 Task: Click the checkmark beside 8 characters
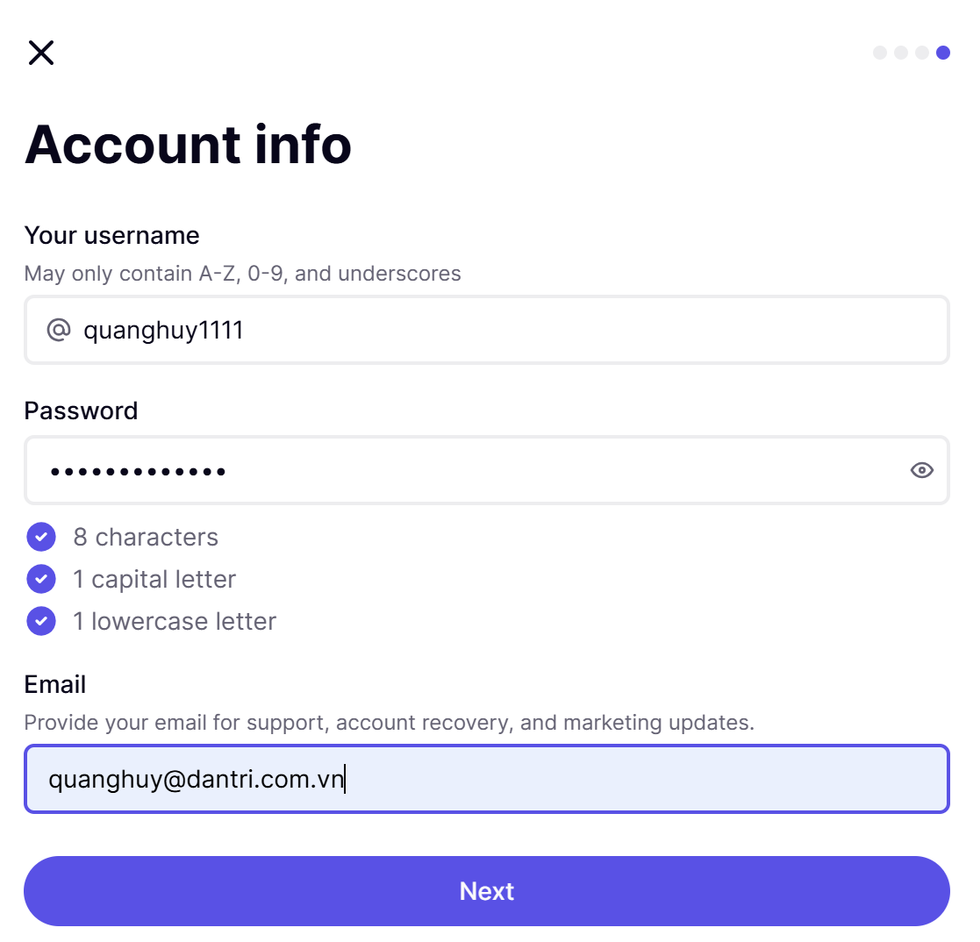click(41, 537)
